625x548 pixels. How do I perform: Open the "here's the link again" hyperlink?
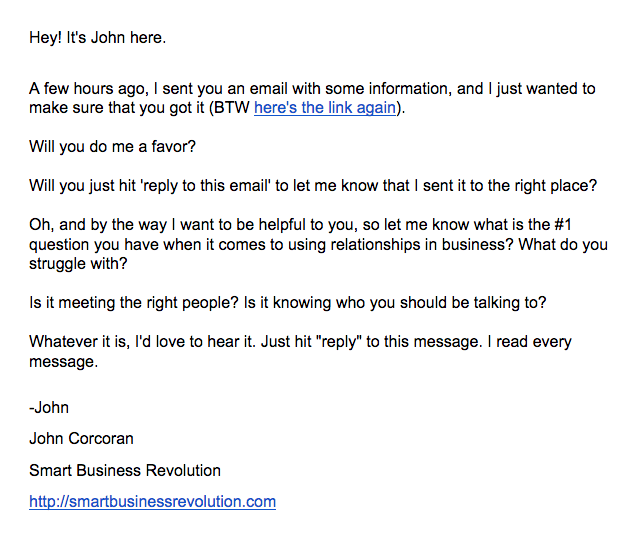coord(325,108)
